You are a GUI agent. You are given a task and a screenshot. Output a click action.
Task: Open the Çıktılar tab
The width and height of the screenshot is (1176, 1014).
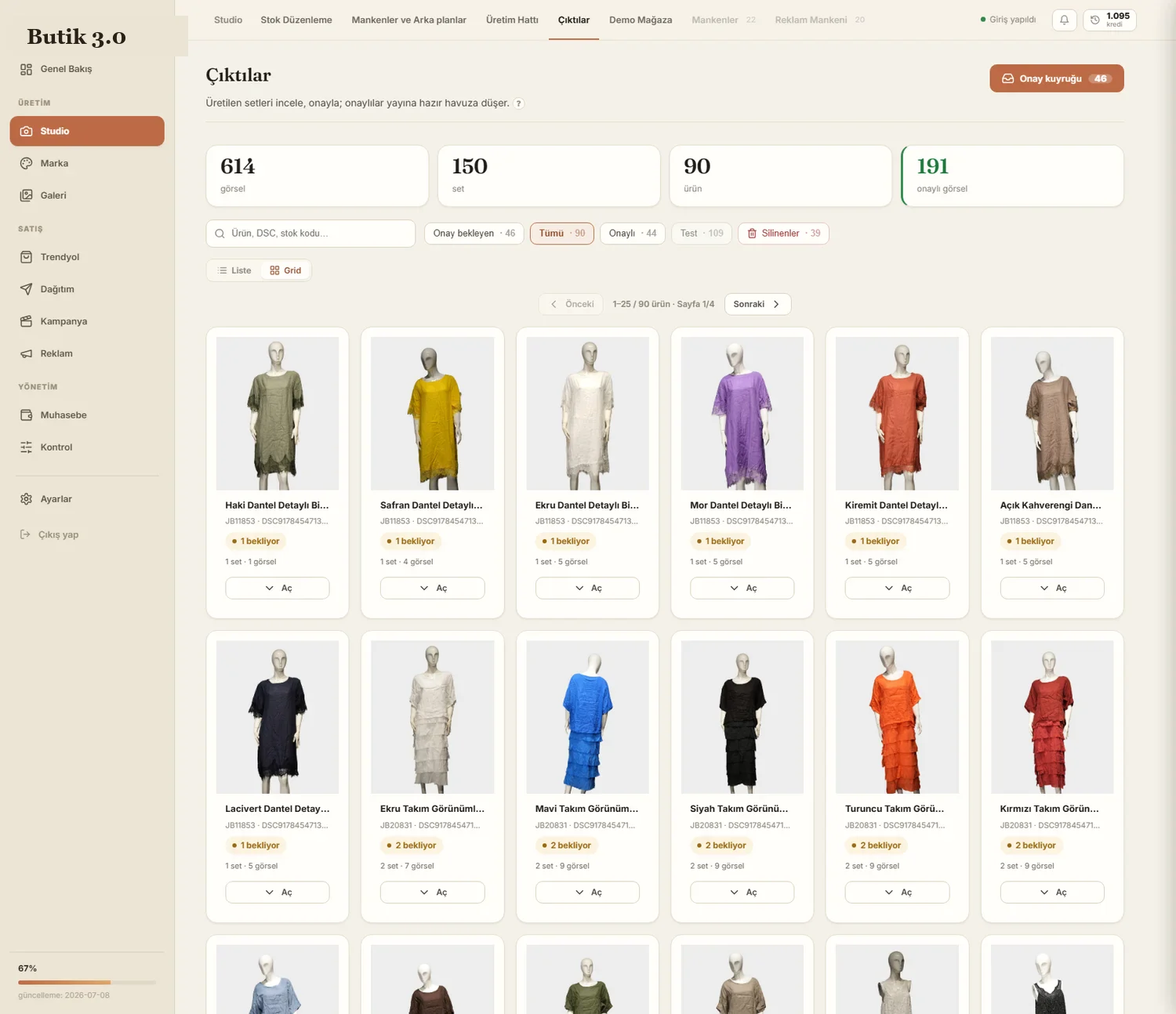pyautogui.click(x=574, y=20)
